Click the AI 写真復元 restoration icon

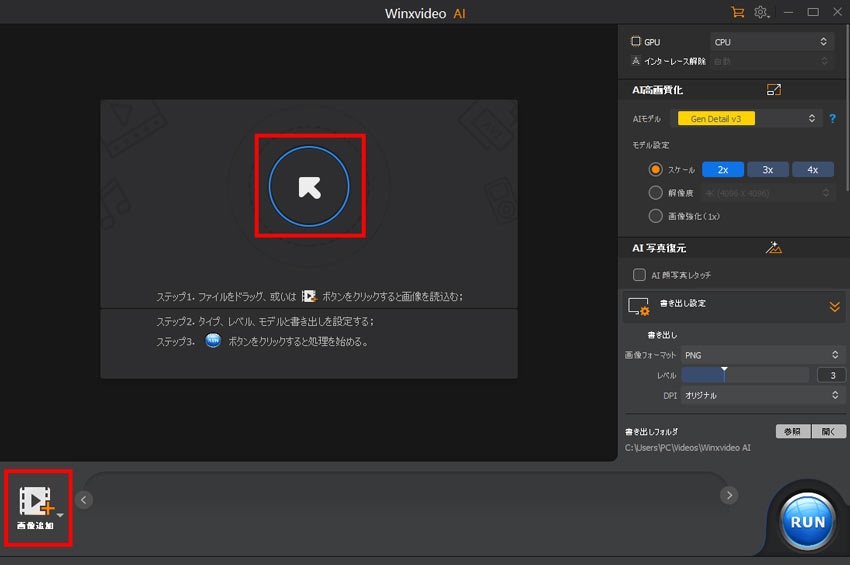pyautogui.click(x=774, y=248)
